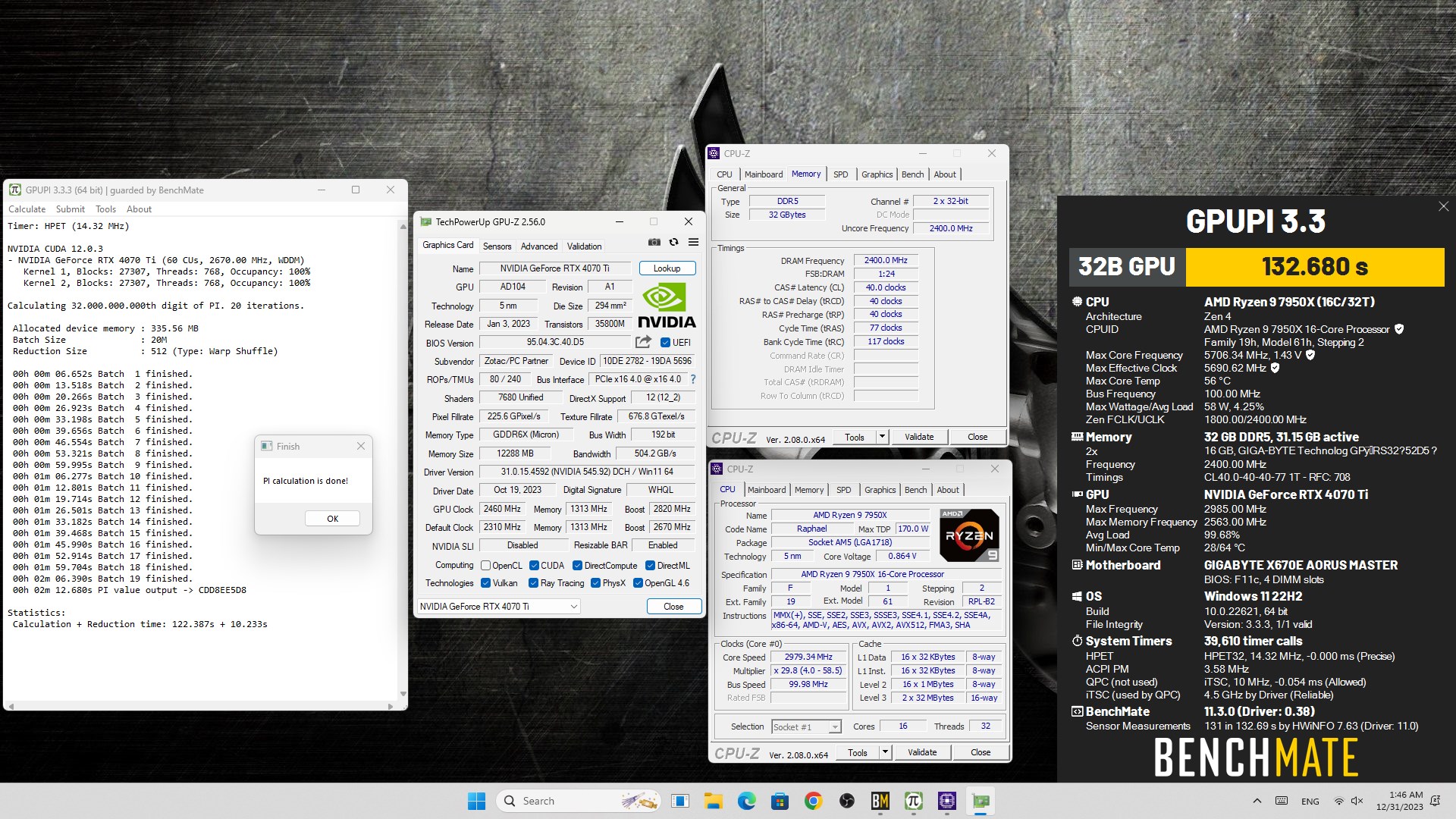Click the GPU-Z taskbar icon
The width and height of the screenshot is (1456, 819).
(x=981, y=801)
